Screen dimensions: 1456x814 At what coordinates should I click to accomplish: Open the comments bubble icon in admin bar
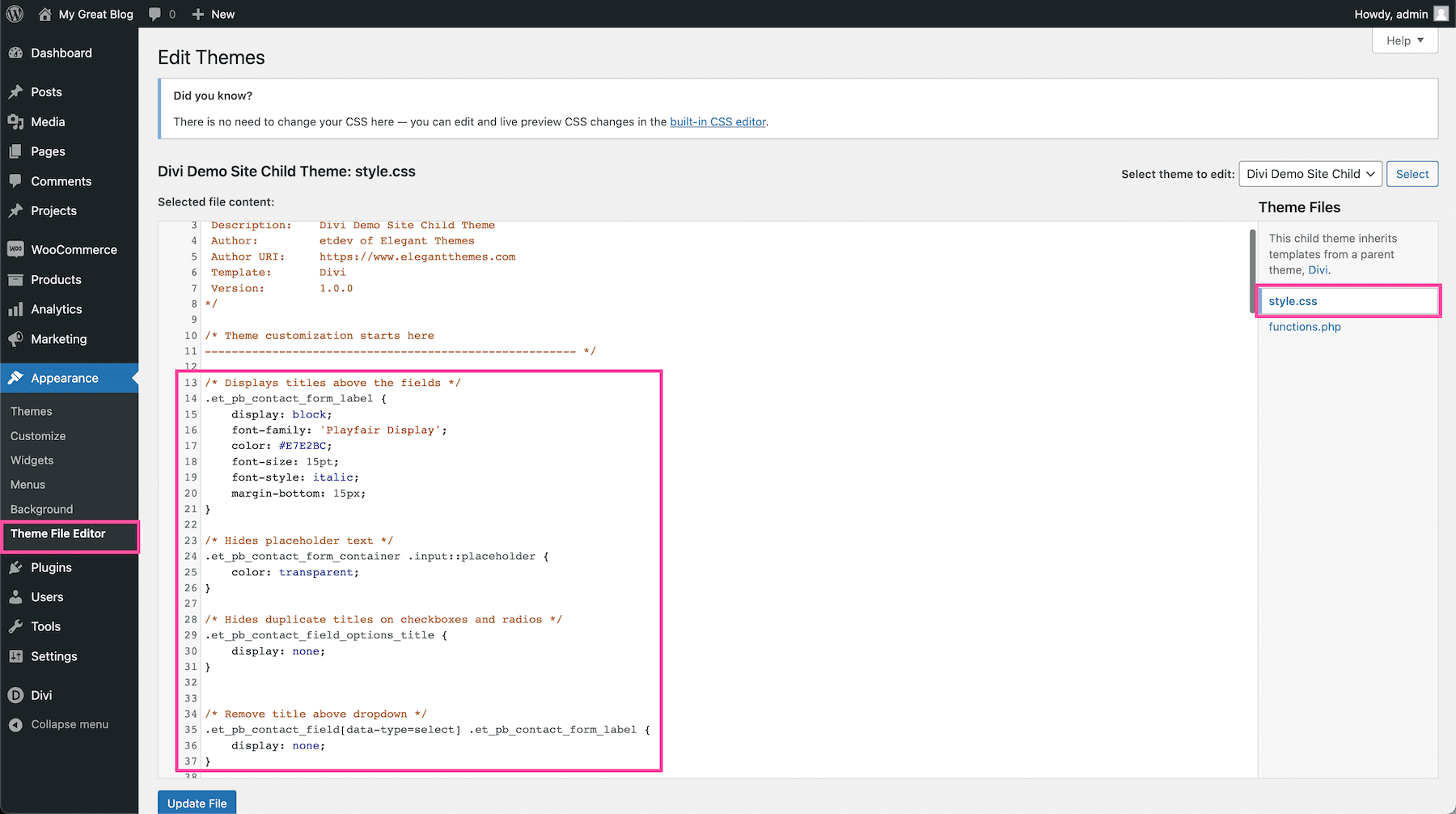[155, 14]
